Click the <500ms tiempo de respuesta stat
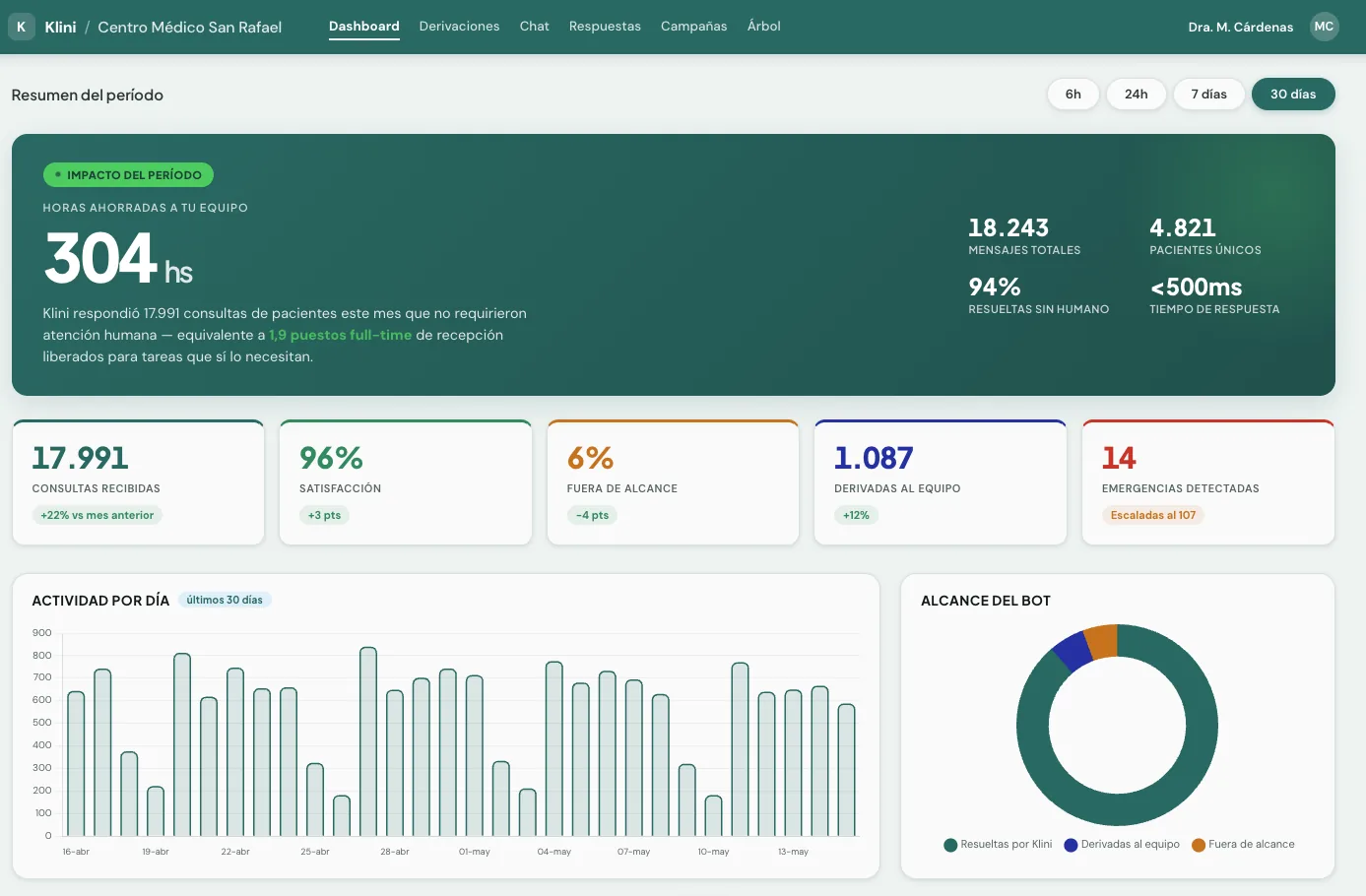 [x=1214, y=296]
